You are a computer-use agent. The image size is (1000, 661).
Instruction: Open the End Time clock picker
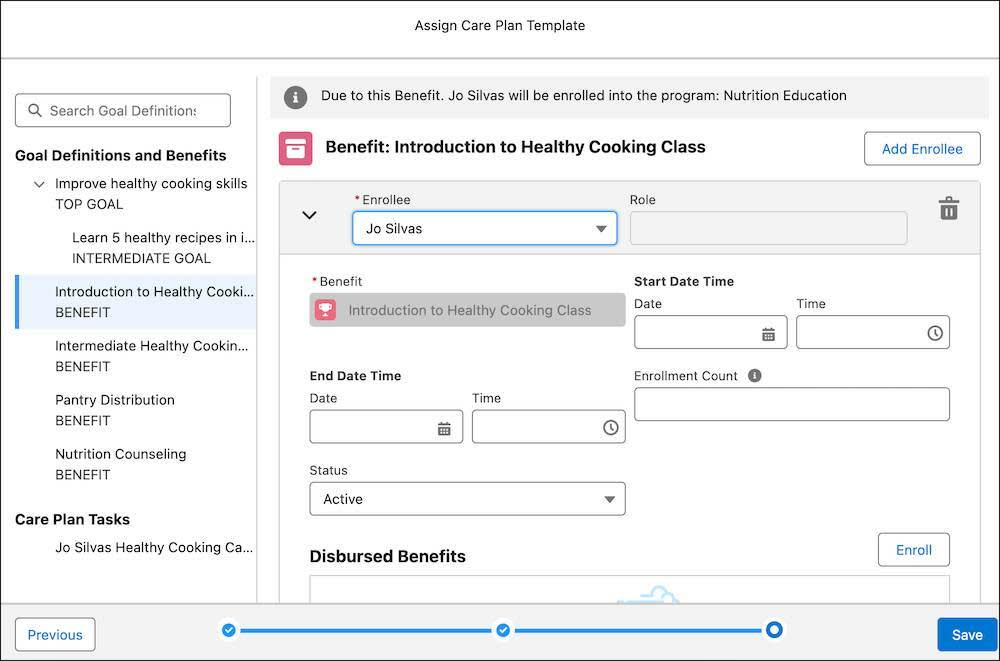pyautogui.click(x=610, y=426)
